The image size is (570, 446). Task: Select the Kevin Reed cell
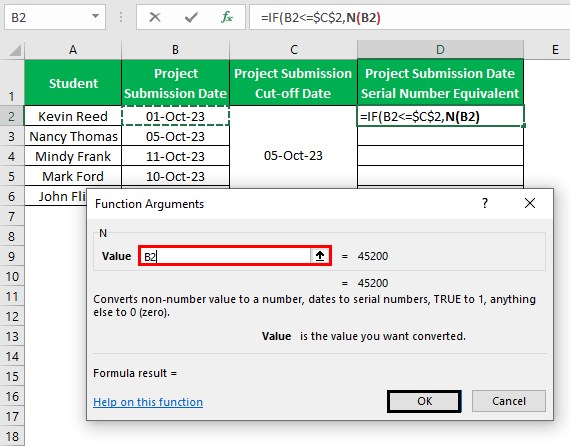click(x=73, y=116)
